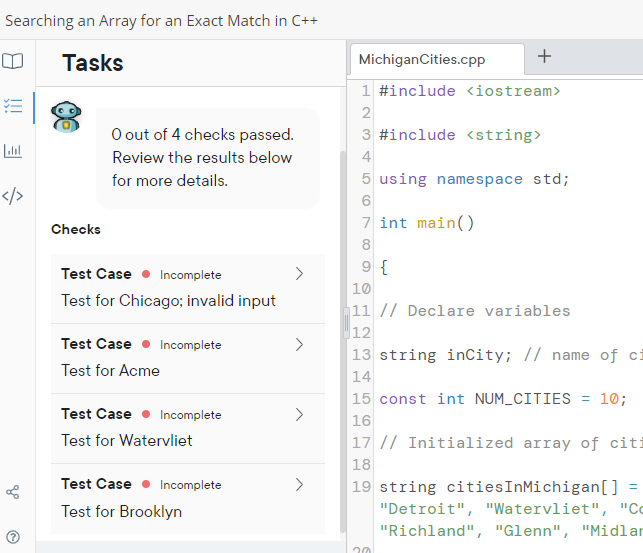Screen dimensions: 643x553
Task: Click opening brace on line 9
Action: pyautogui.click(x=384, y=267)
